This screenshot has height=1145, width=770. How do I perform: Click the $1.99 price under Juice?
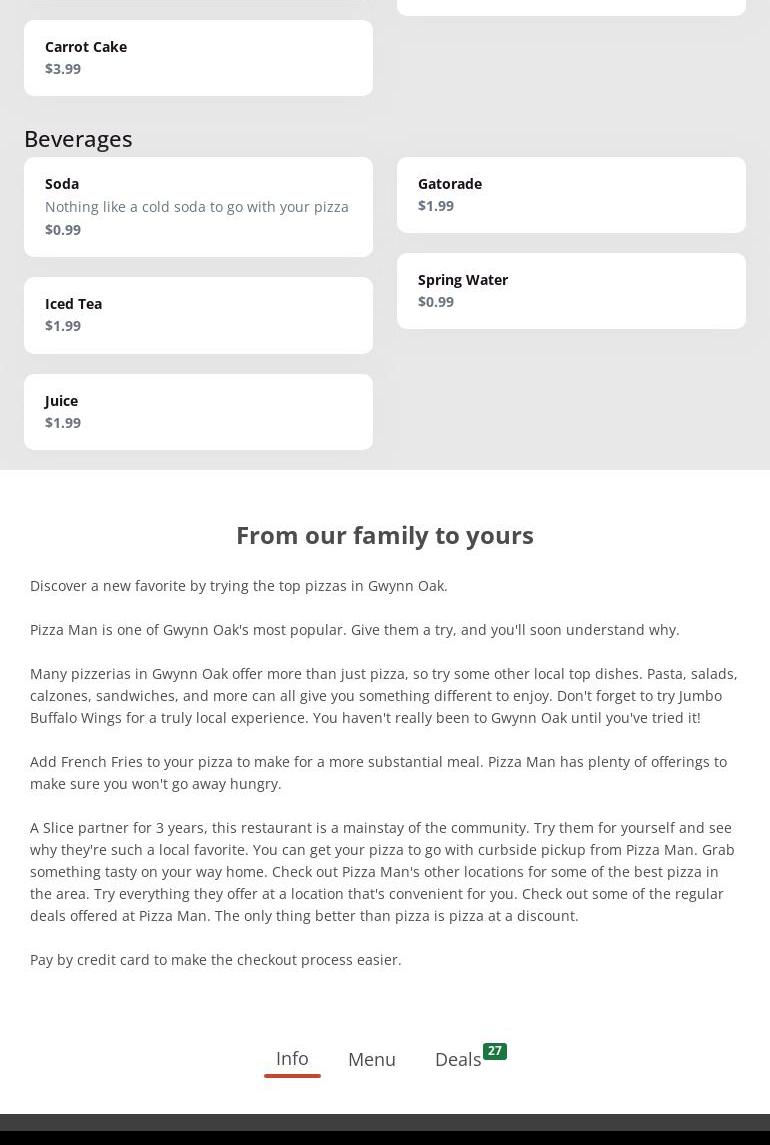click(x=63, y=423)
